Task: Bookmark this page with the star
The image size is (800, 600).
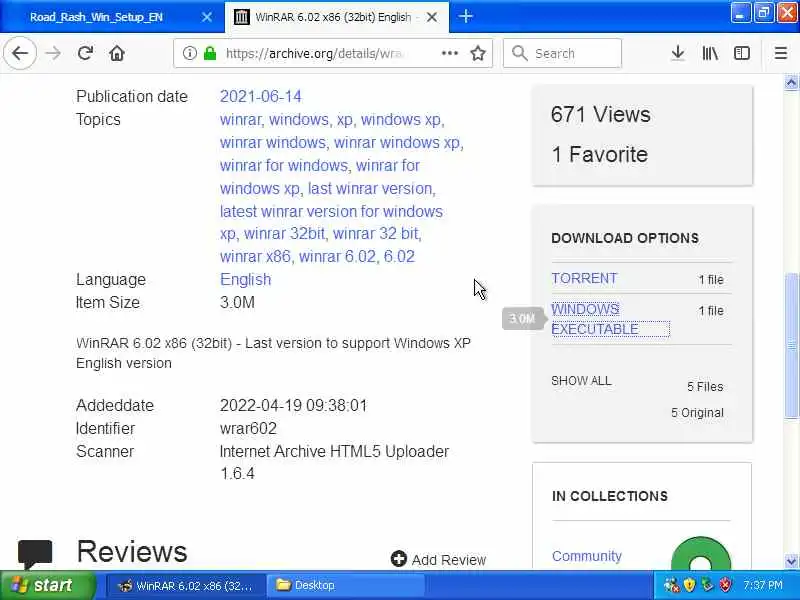Action: (x=478, y=53)
